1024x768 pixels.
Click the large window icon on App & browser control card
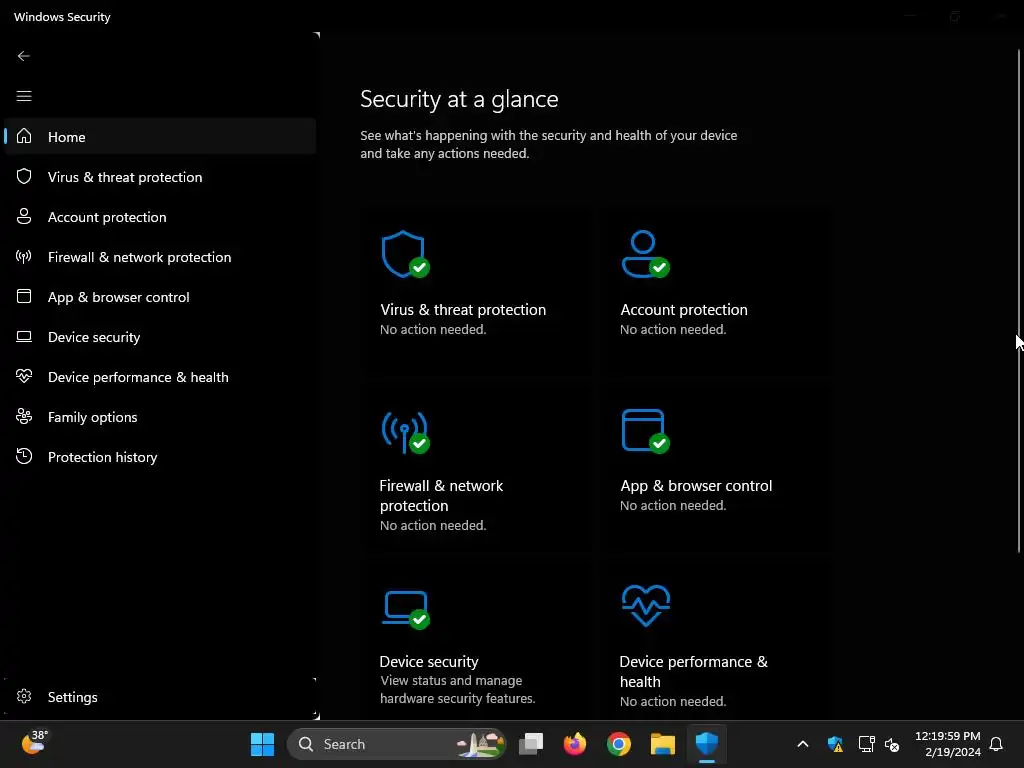645,430
